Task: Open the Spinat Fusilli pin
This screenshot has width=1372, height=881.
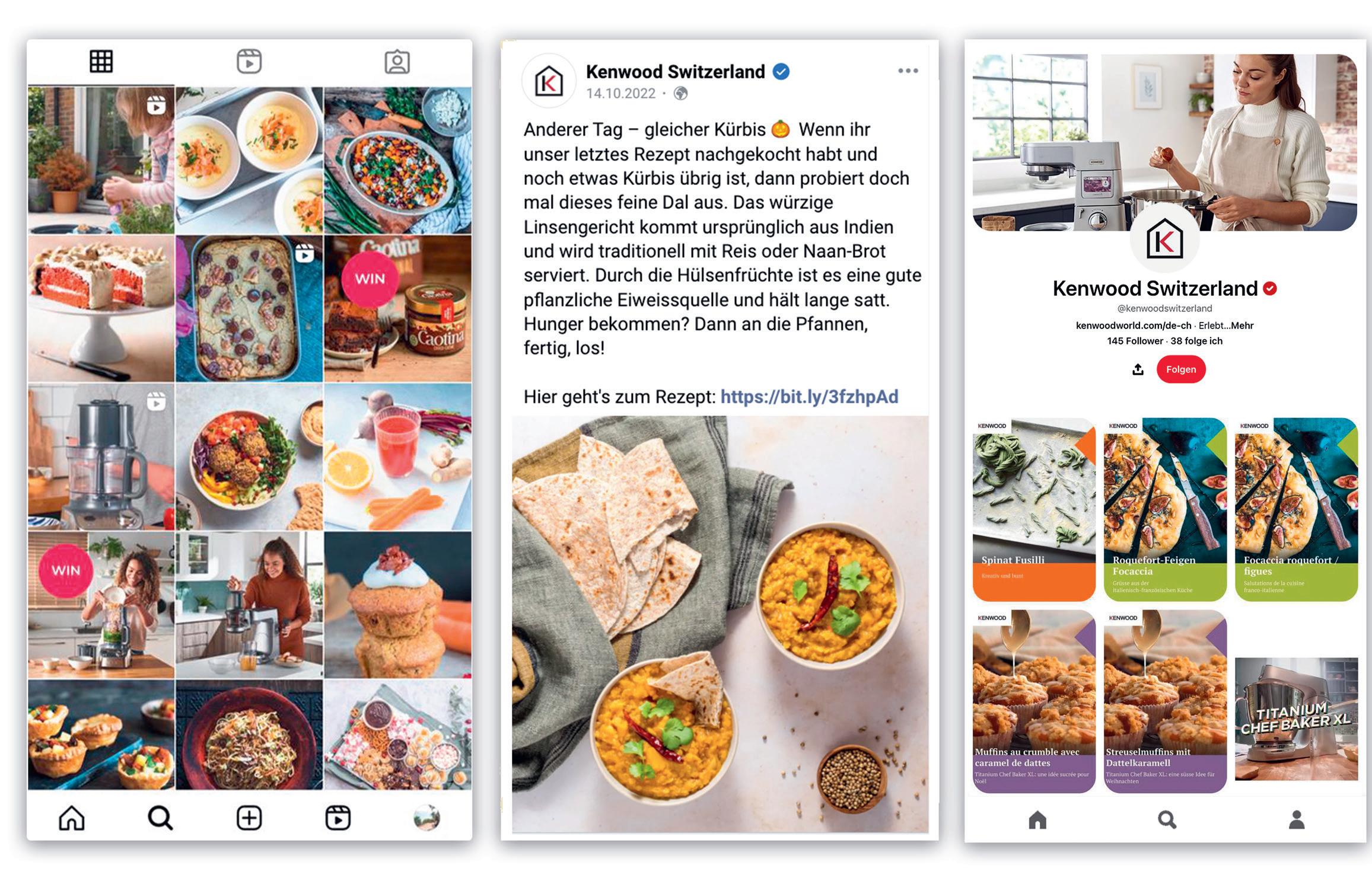Action: point(1034,510)
